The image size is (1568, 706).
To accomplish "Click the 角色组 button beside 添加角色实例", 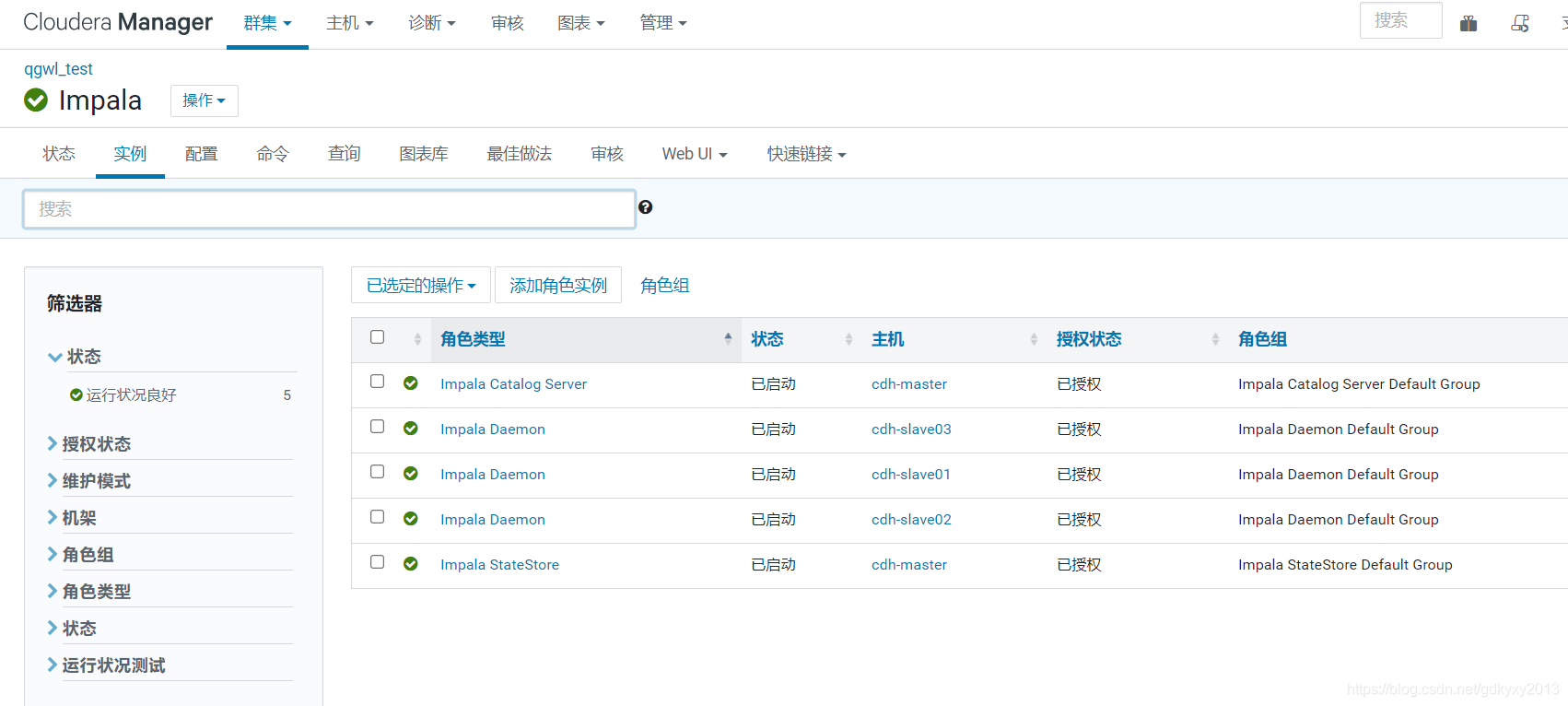I will [665, 285].
